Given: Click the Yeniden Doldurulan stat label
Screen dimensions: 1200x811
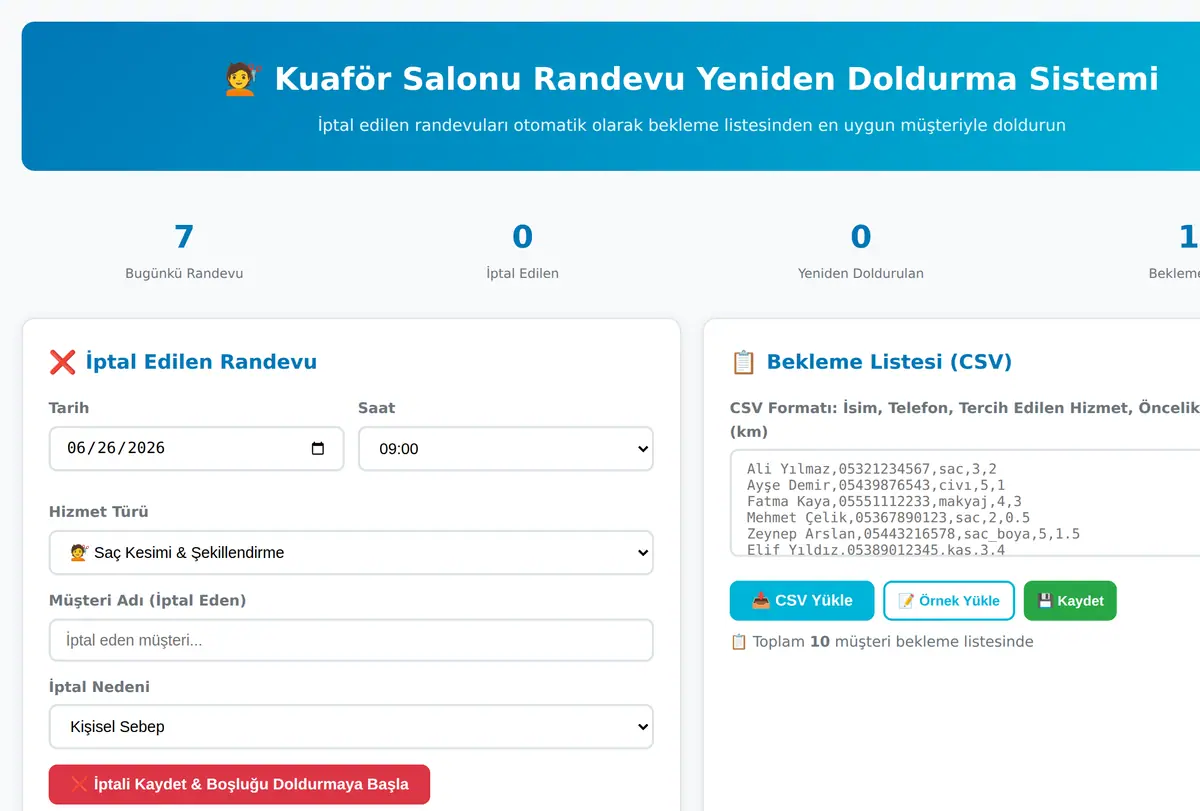Looking at the screenshot, I should coord(861,273).
